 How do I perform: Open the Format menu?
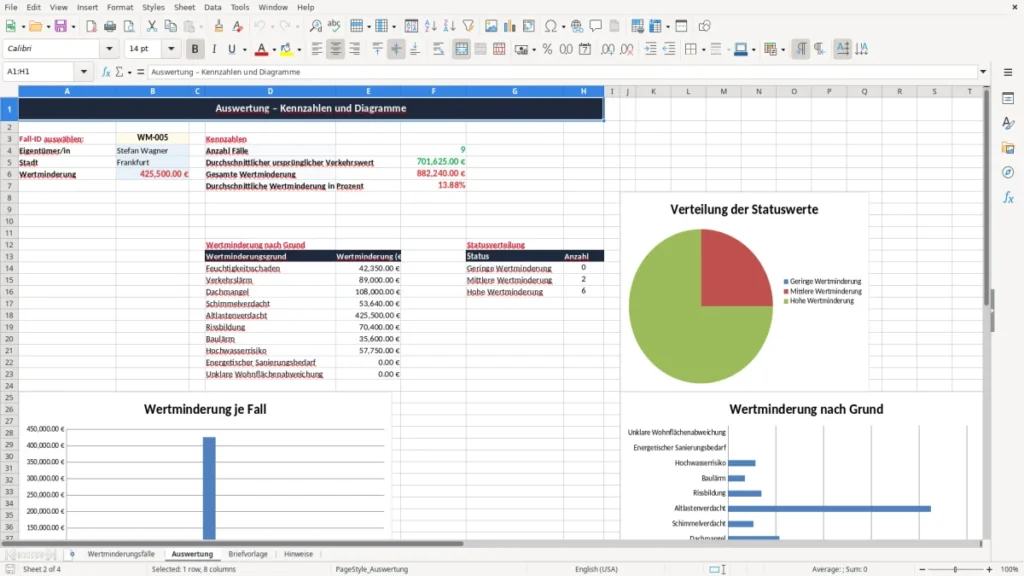pyautogui.click(x=120, y=7)
